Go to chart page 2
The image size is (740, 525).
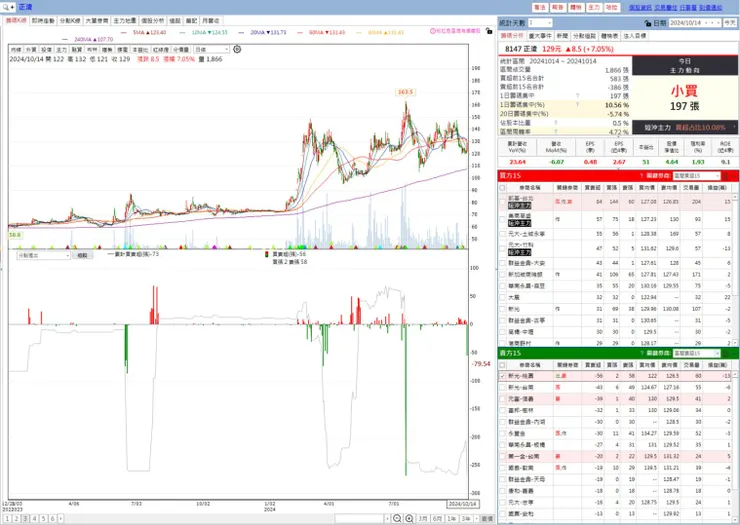[16, 518]
